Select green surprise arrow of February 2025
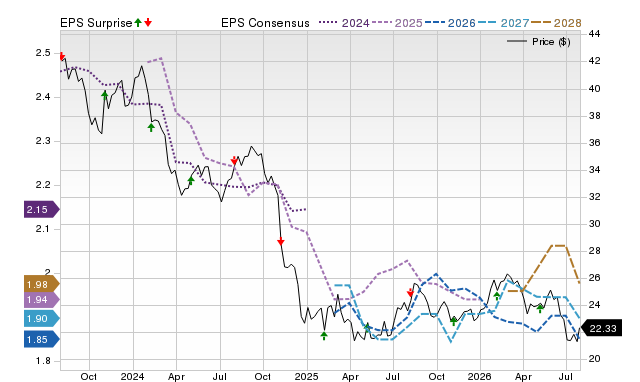The image size is (640, 382). pyautogui.click(x=324, y=335)
